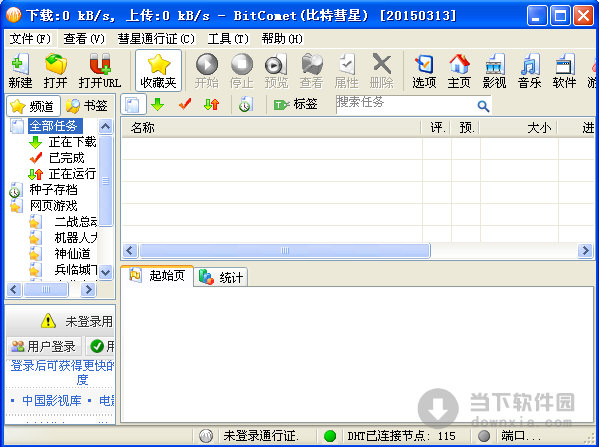Click the 名称 column header
The height and width of the screenshot is (447, 599).
tap(272, 128)
